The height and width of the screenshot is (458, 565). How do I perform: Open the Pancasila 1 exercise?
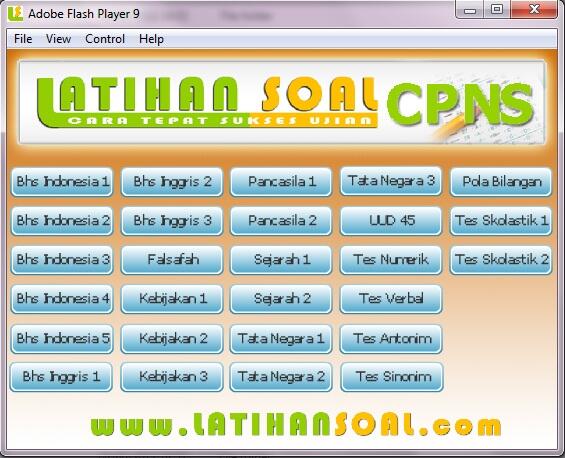coord(281,182)
